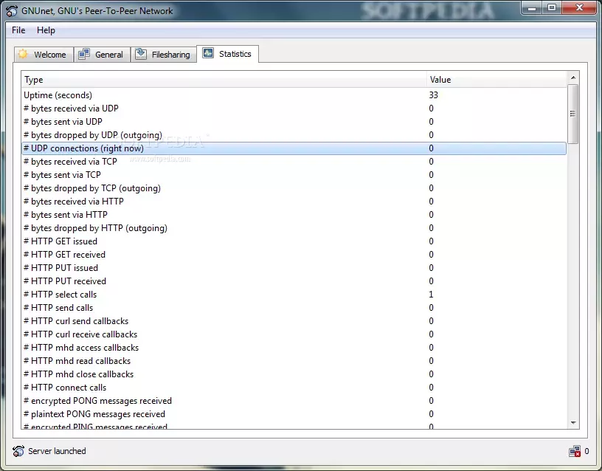This screenshot has height=471, width=602.
Task: Click the vertical scrollbar thumb
Action: tap(573, 114)
